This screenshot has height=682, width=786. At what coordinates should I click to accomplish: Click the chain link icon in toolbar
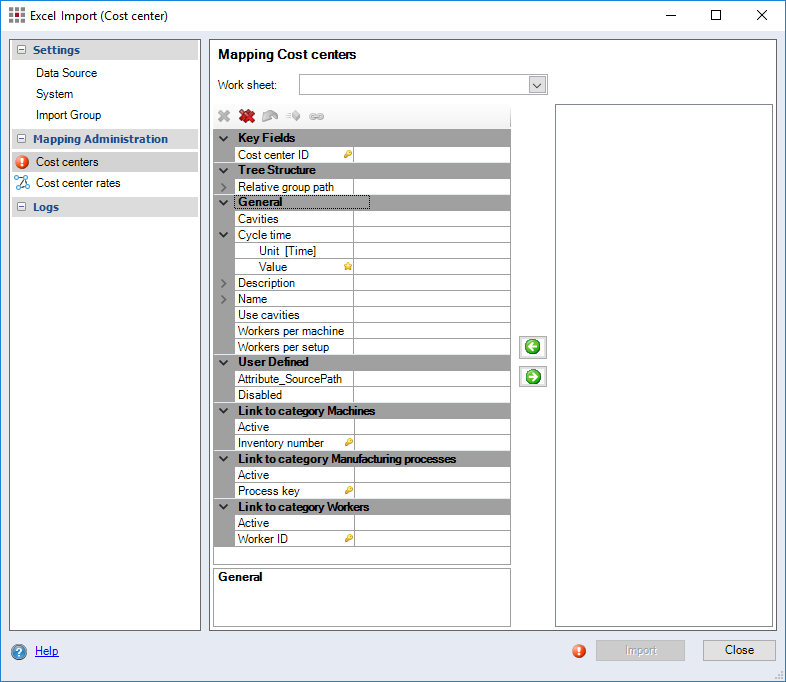pos(317,116)
